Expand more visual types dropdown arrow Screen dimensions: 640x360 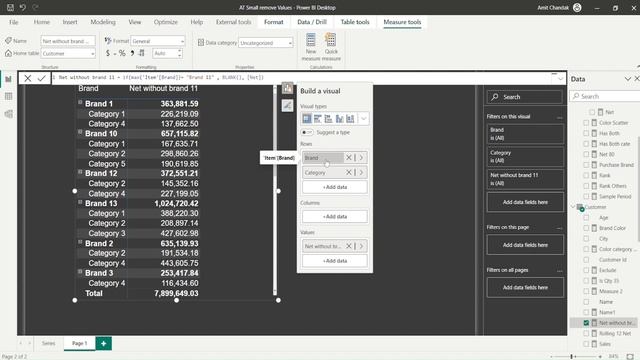(x=363, y=119)
